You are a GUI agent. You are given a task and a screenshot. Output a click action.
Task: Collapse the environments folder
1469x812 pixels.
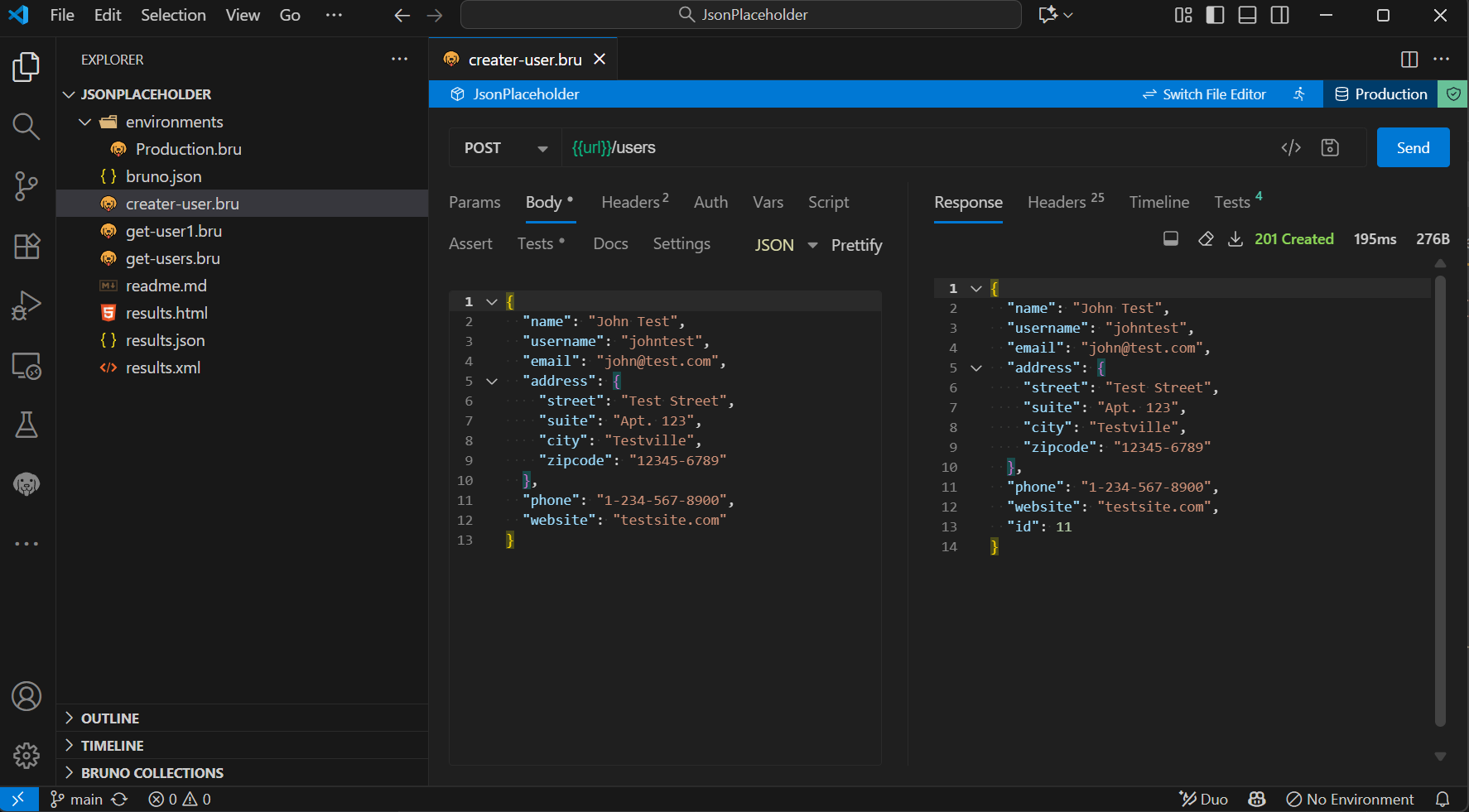point(85,122)
